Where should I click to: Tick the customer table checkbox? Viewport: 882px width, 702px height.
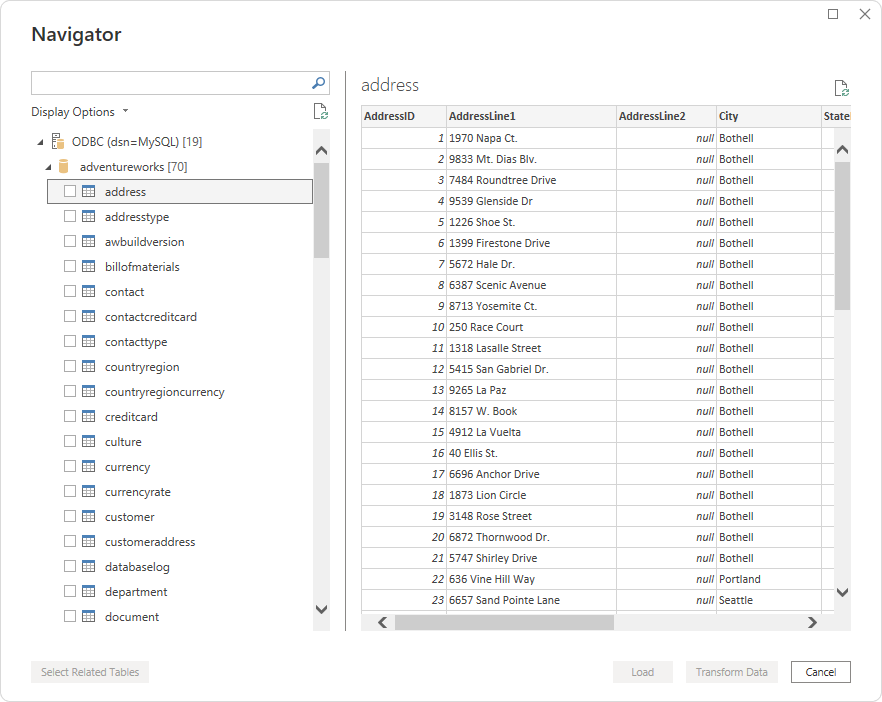point(70,517)
